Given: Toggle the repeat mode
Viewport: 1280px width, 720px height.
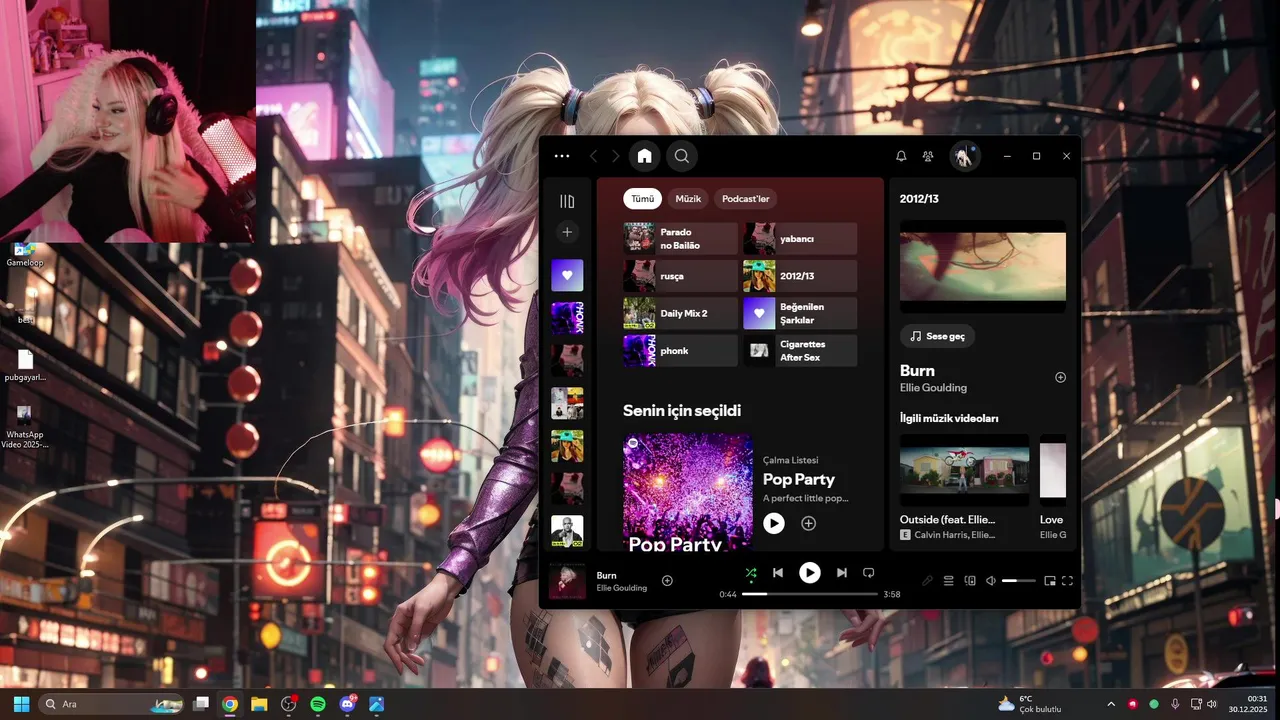Looking at the screenshot, I should tap(868, 573).
